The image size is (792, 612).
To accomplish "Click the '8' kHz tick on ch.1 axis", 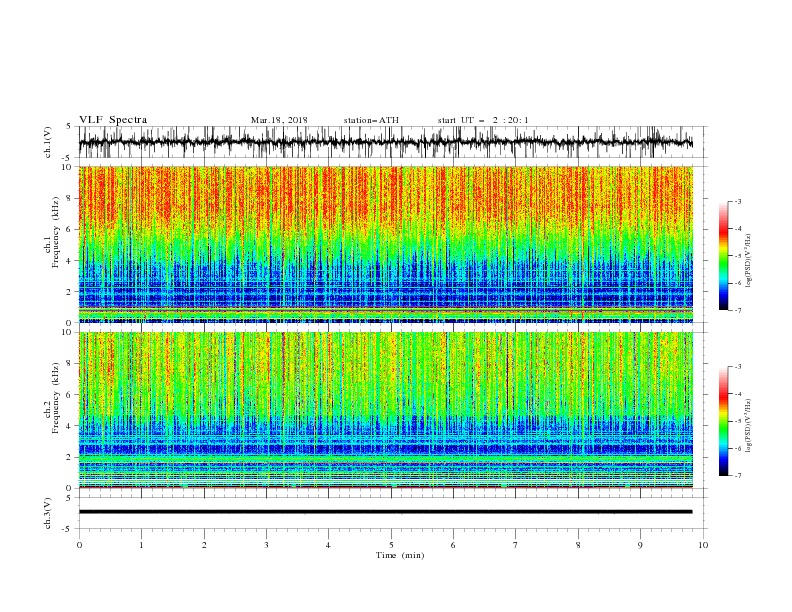I will click(x=70, y=198).
